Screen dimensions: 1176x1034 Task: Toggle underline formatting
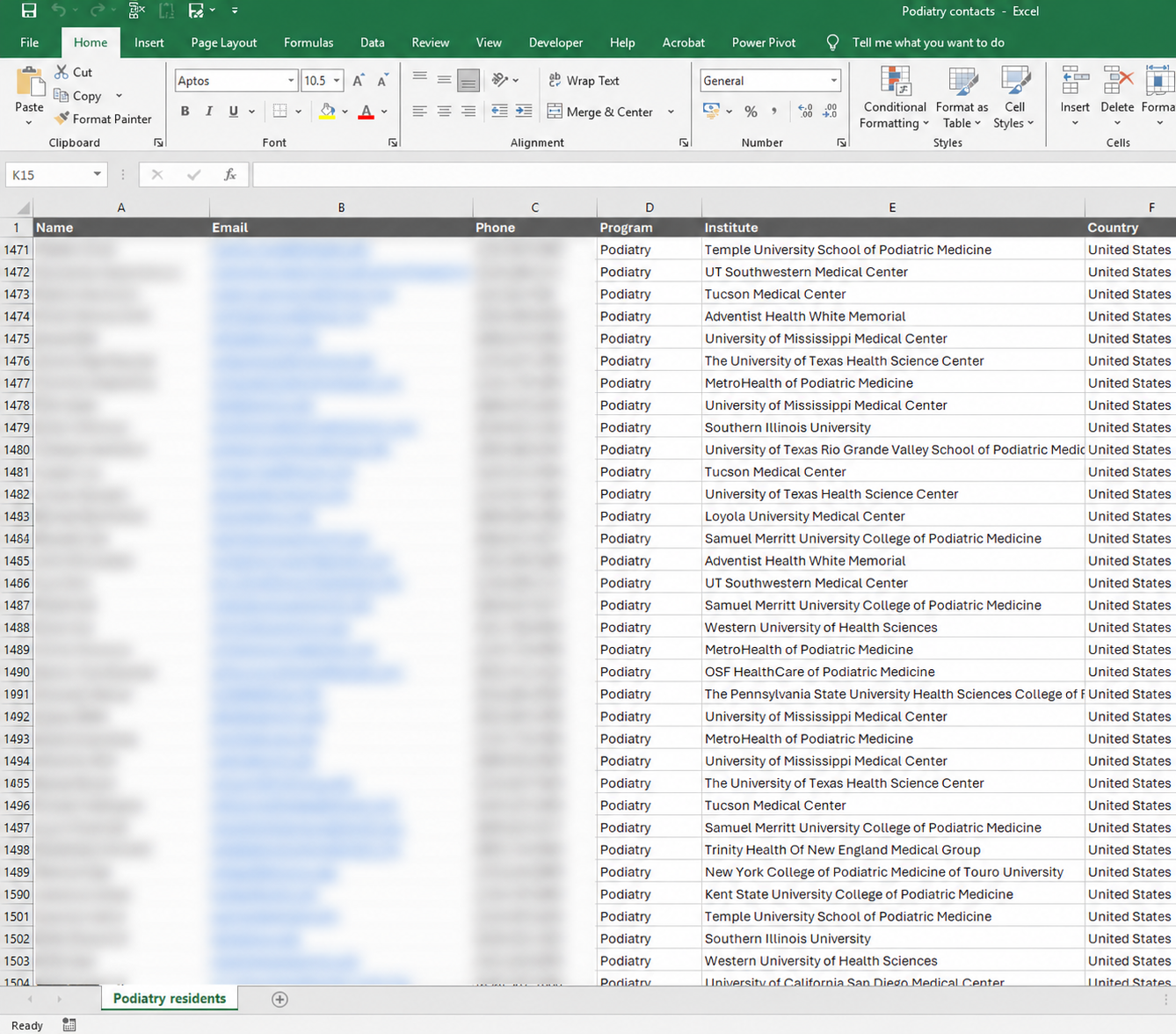point(233,111)
